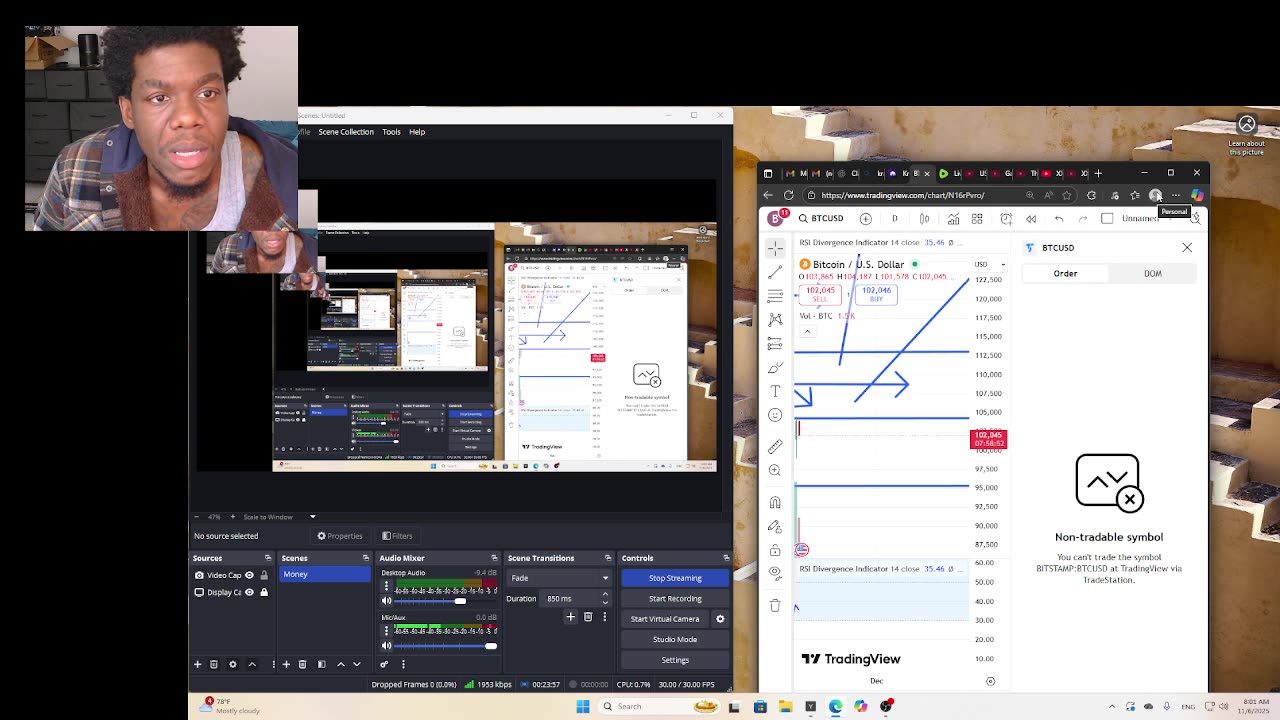The width and height of the screenshot is (1280, 720).
Task: Open the candle chart style selector
Action: coord(924,218)
